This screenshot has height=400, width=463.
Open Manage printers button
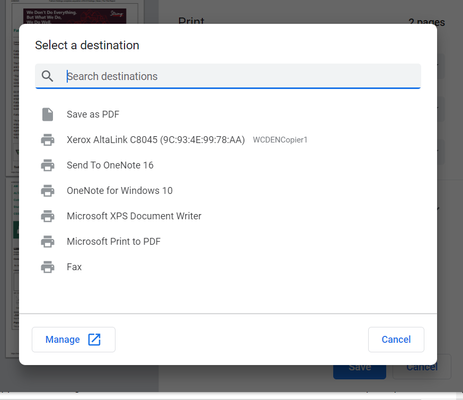coord(73,339)
